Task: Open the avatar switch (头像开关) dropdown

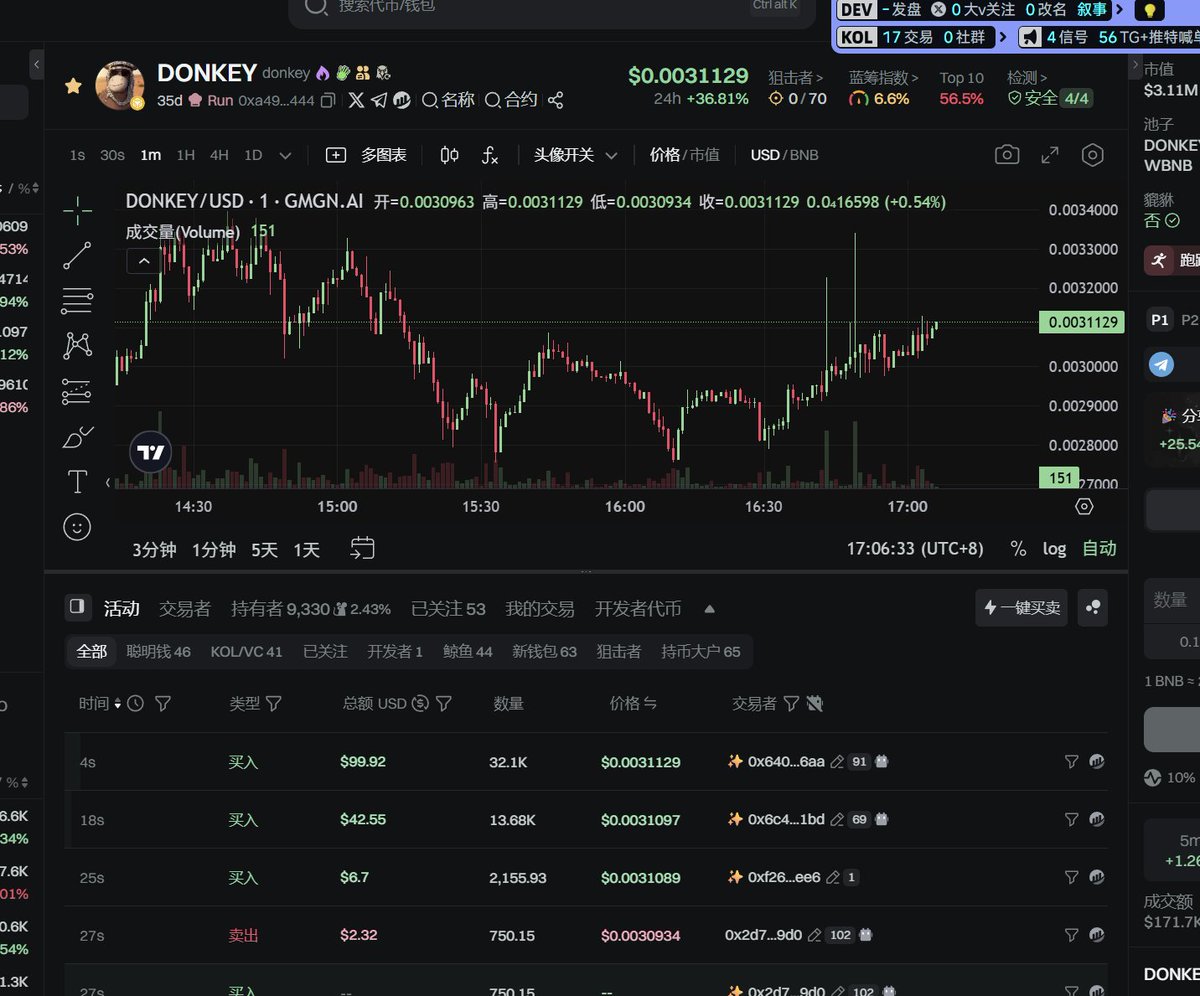Action: 575,155
